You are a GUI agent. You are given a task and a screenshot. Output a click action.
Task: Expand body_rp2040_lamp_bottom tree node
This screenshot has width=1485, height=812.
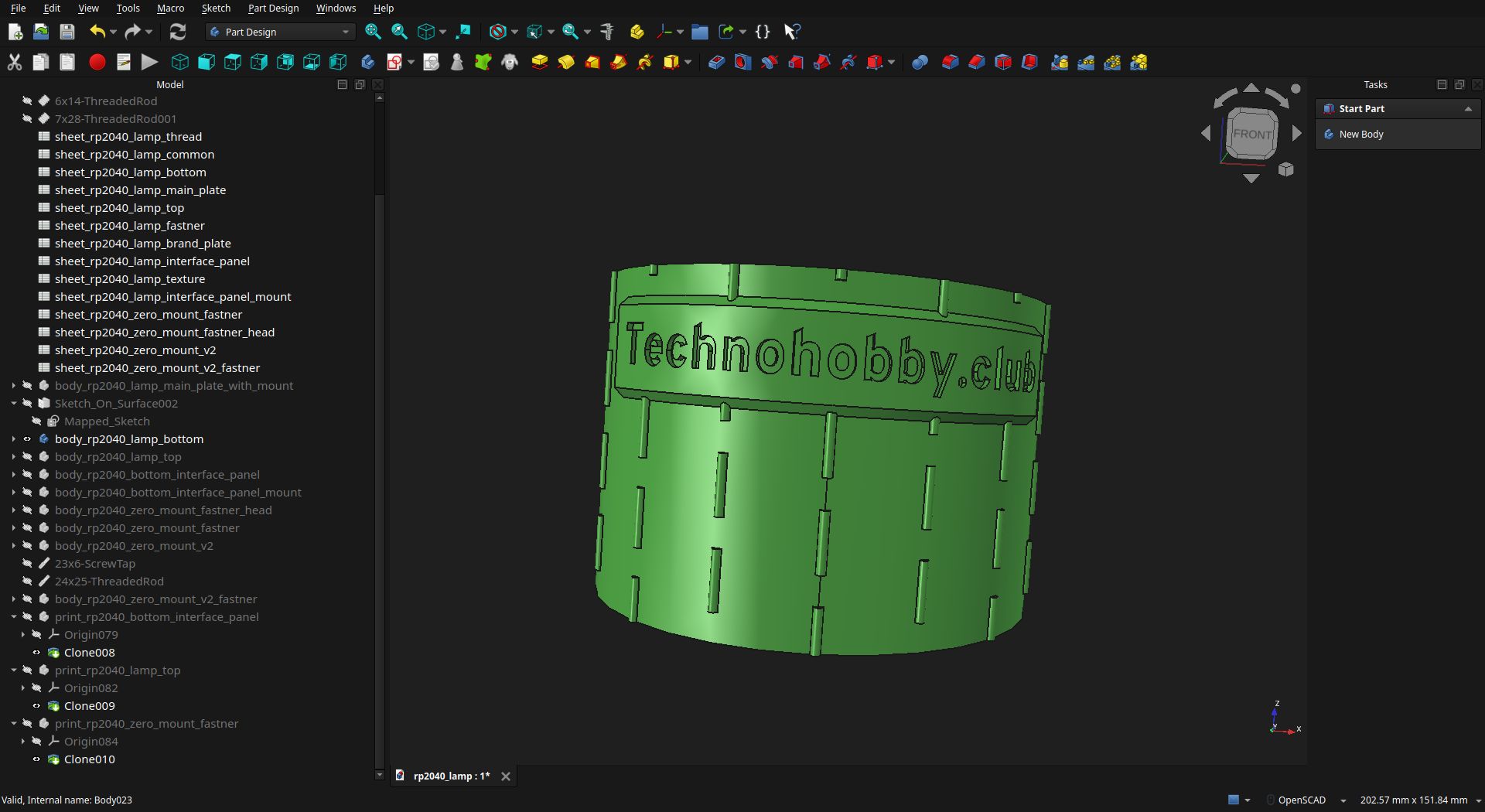click(x=13, y=439)
